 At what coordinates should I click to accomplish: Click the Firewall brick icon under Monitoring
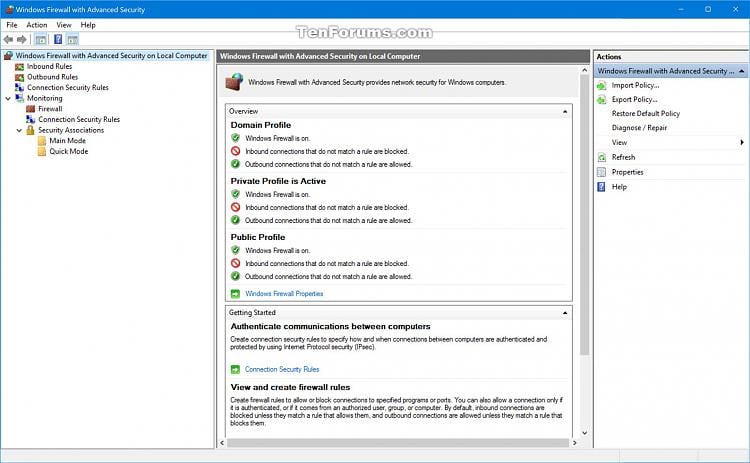31,109
